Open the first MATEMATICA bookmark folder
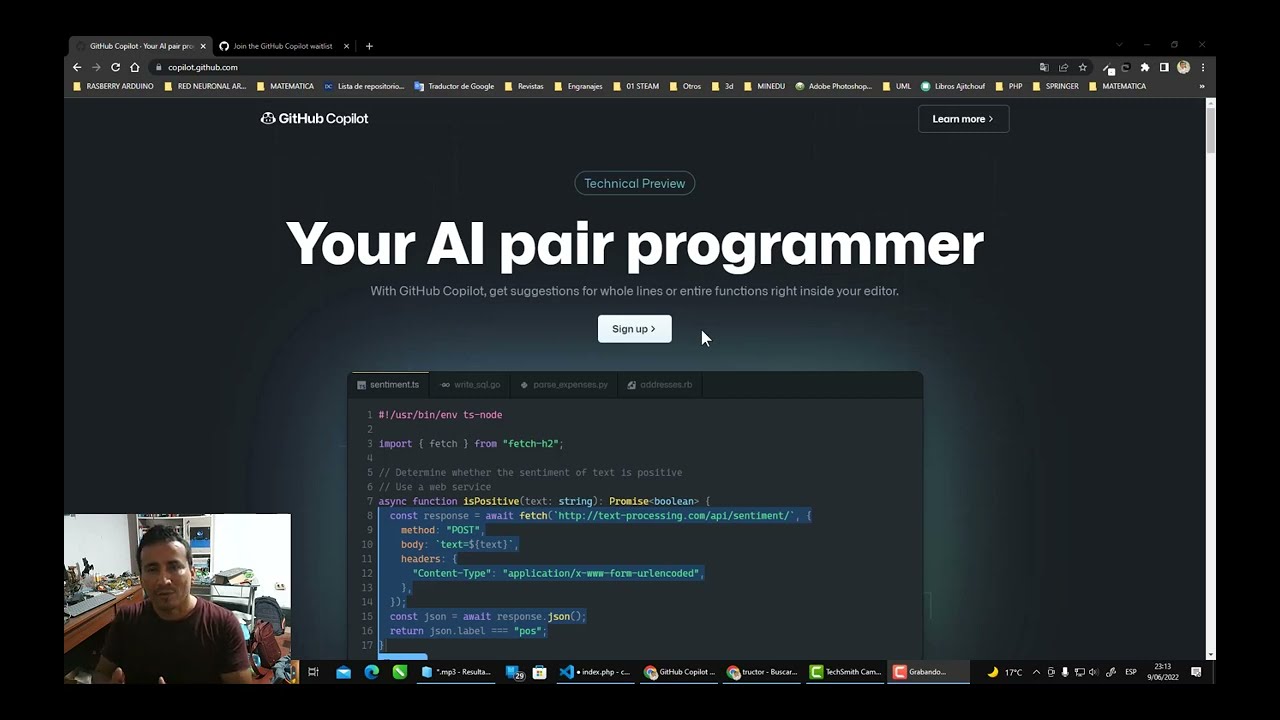 pos(285,86)
